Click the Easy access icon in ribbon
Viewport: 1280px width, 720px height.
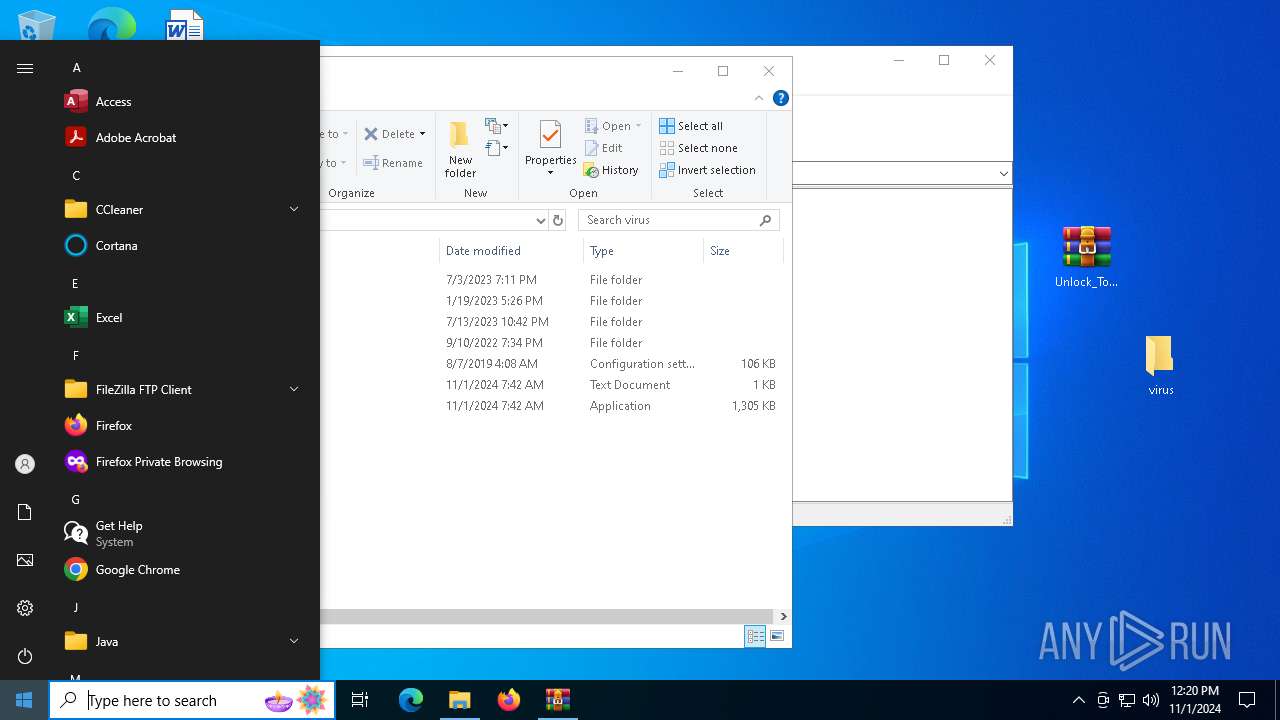(497, 148)
